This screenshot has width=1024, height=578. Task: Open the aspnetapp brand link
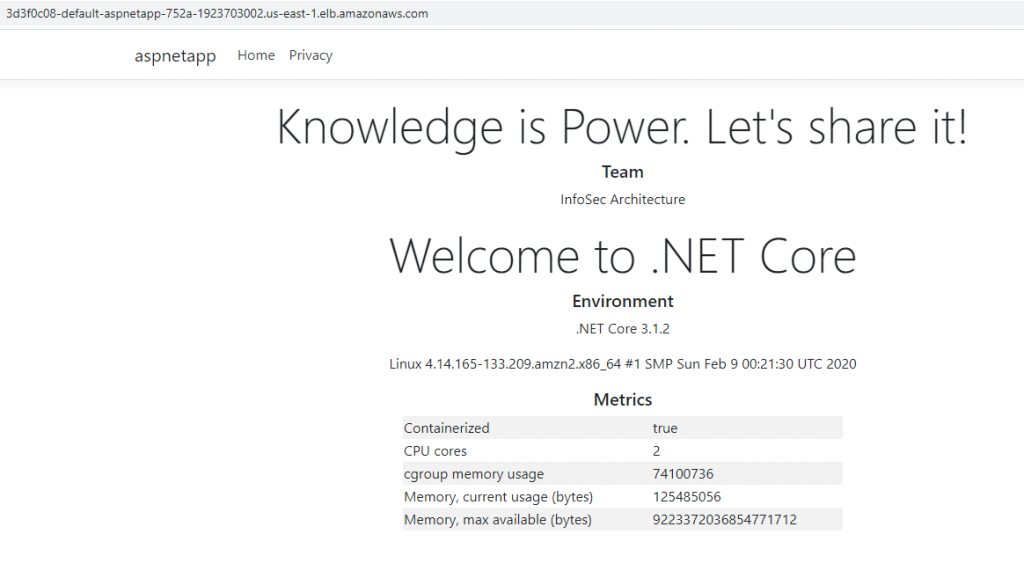(175, 56)
